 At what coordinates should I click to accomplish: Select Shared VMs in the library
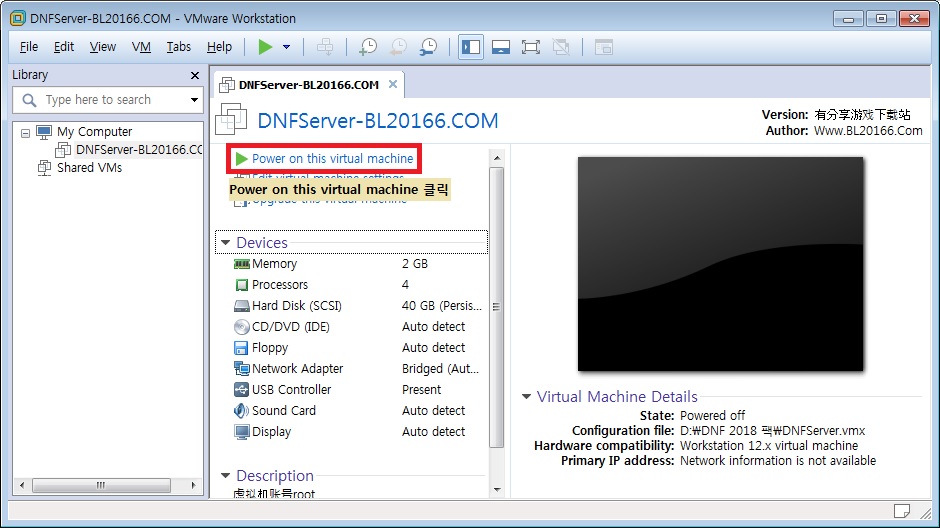click(89, 167)
